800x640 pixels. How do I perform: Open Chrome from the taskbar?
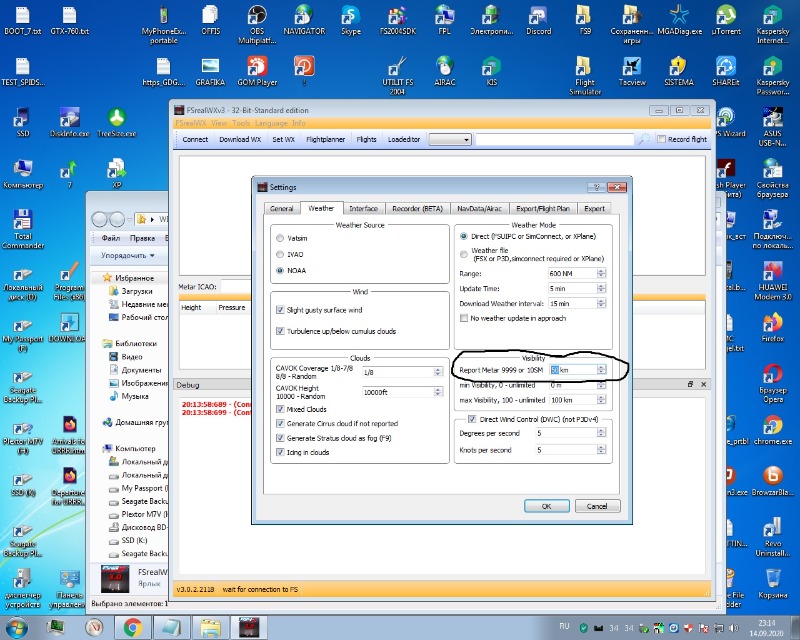131,627
